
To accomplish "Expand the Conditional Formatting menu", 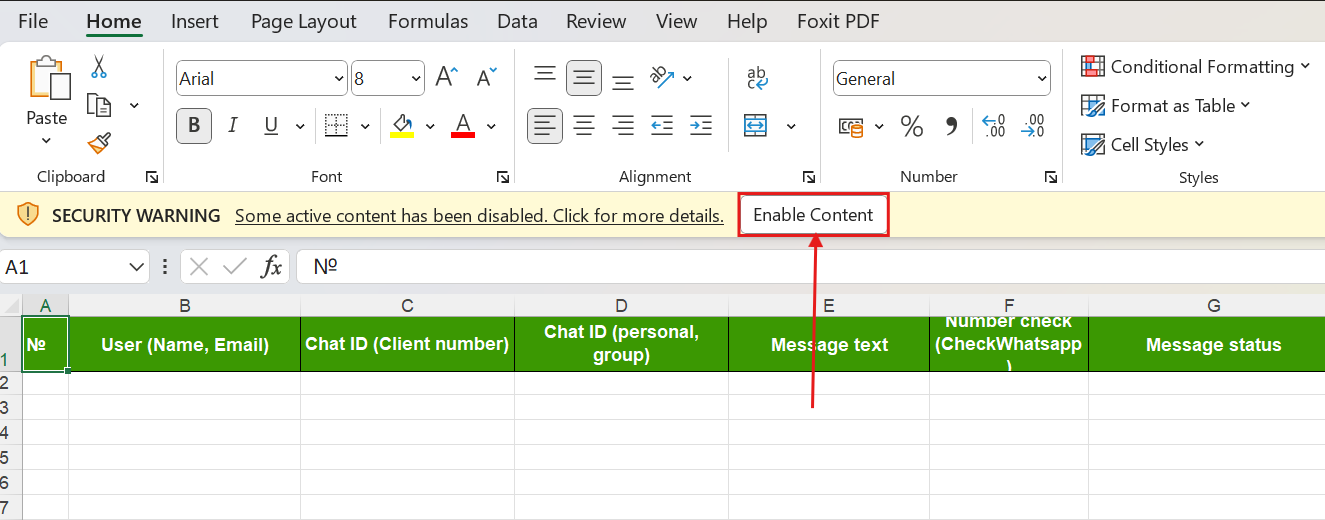I will (x=1195, y=67).
